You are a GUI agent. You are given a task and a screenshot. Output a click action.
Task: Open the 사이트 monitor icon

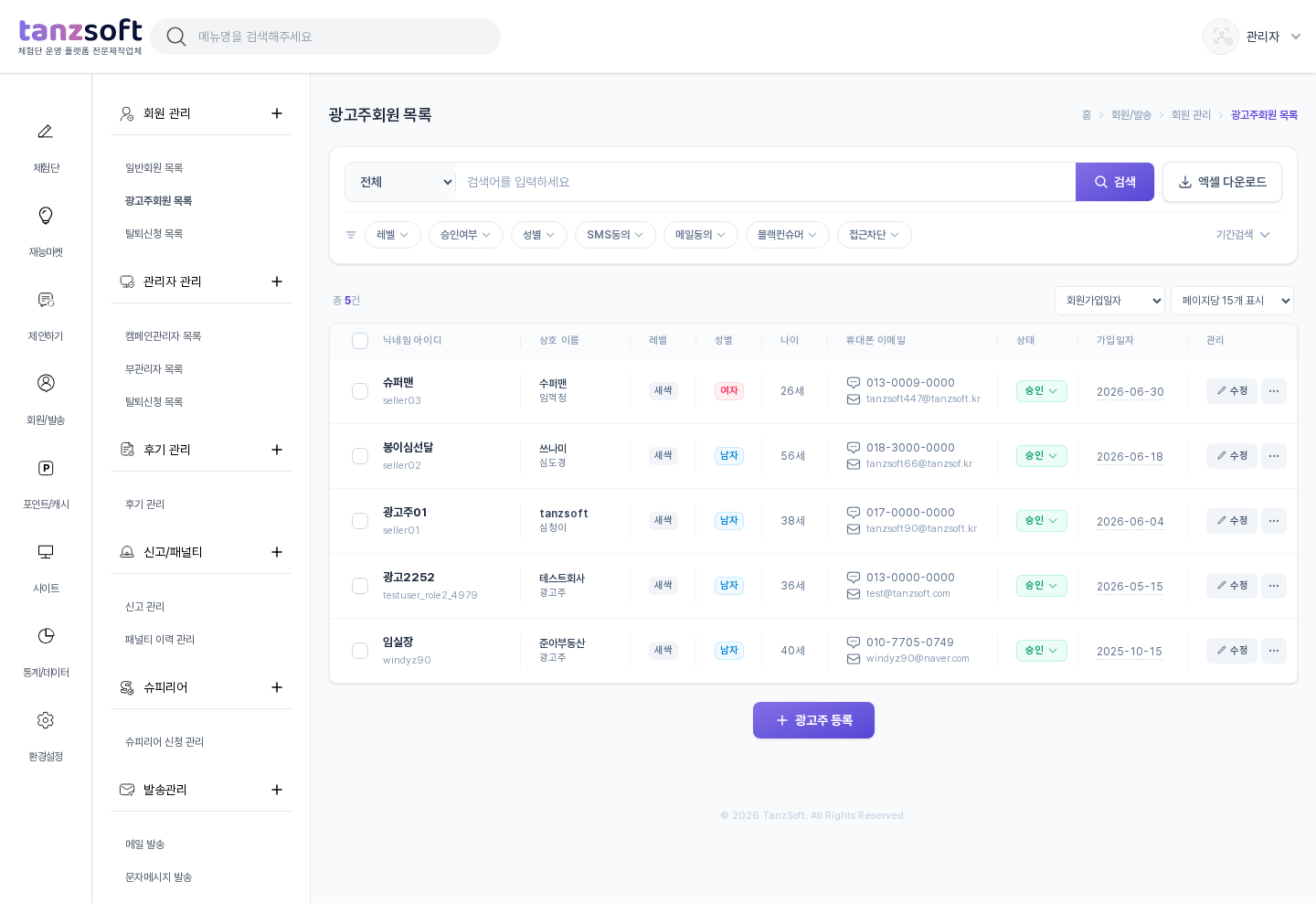(46, 552)
